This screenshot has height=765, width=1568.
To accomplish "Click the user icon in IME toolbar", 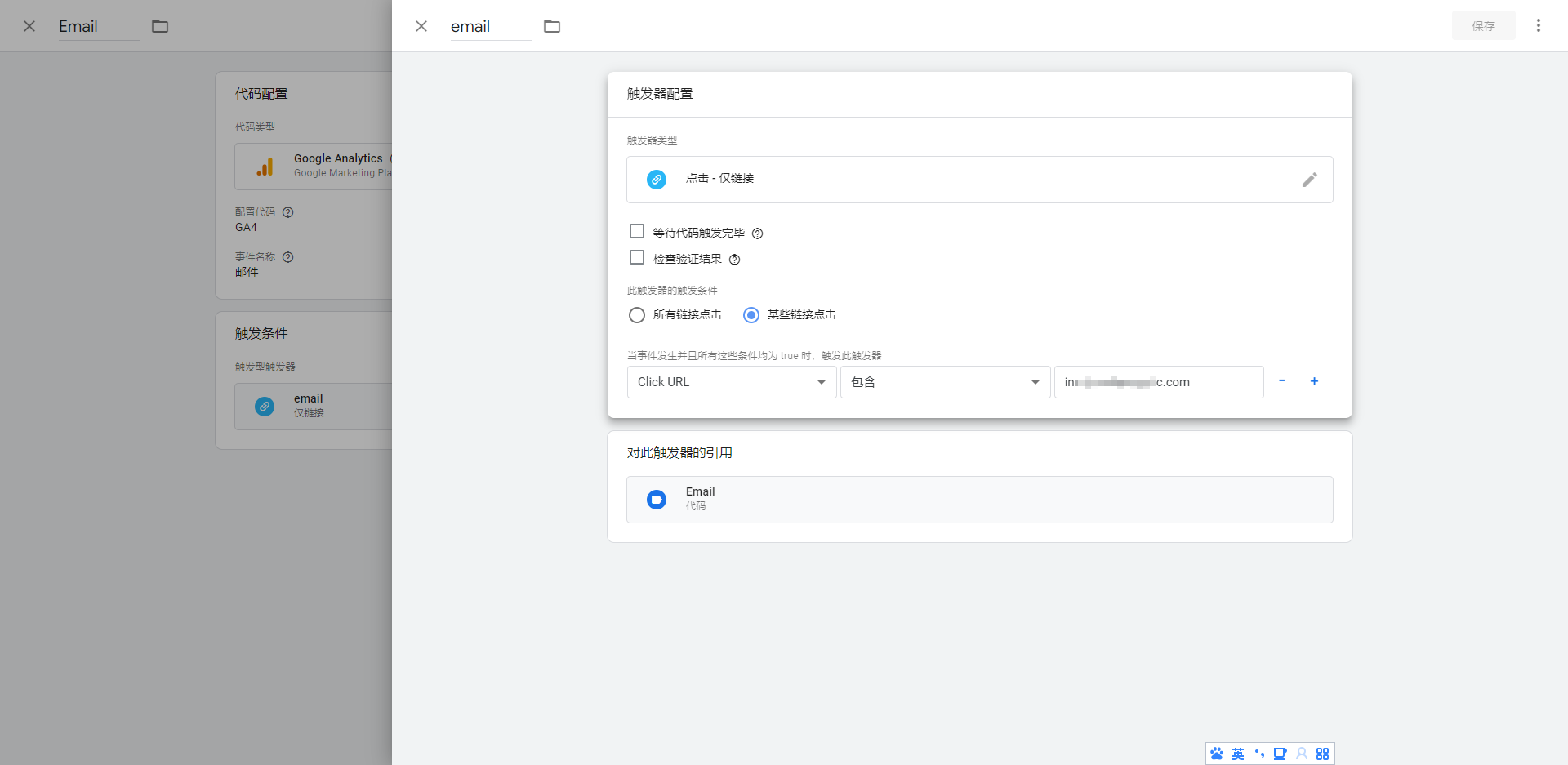I will tap(1302, 754).
